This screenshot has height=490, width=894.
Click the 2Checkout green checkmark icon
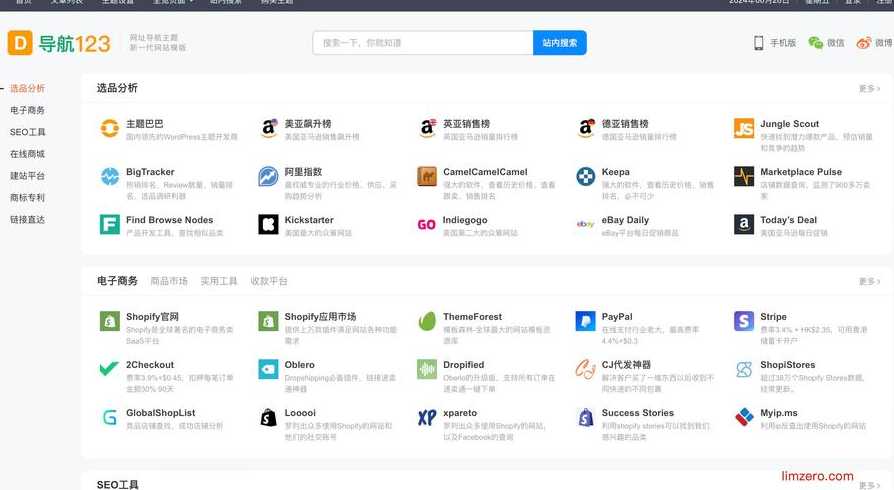pyautogui.click(x=109, y=369)
